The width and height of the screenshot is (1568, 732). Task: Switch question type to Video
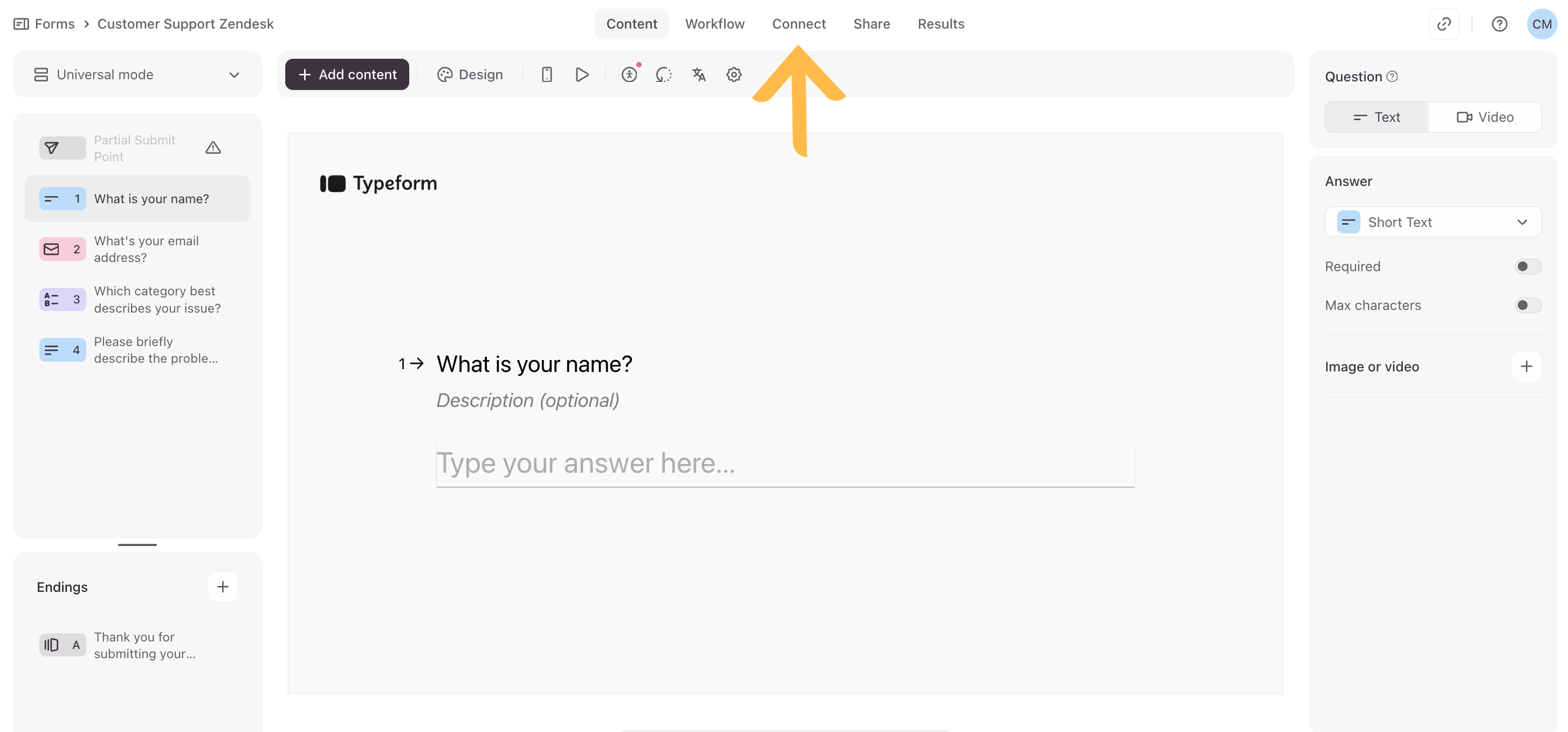pos(1484,117)
